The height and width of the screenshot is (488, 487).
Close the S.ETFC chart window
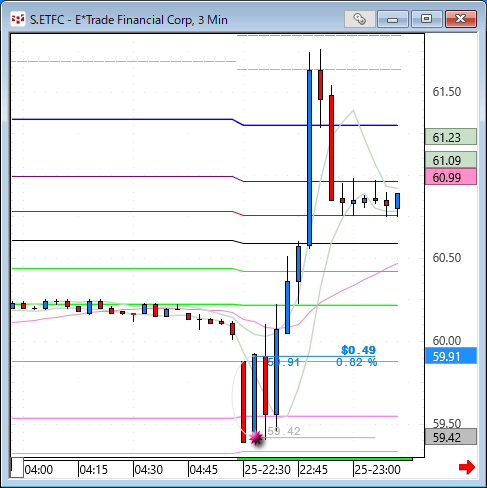click(x=461, y=19)
